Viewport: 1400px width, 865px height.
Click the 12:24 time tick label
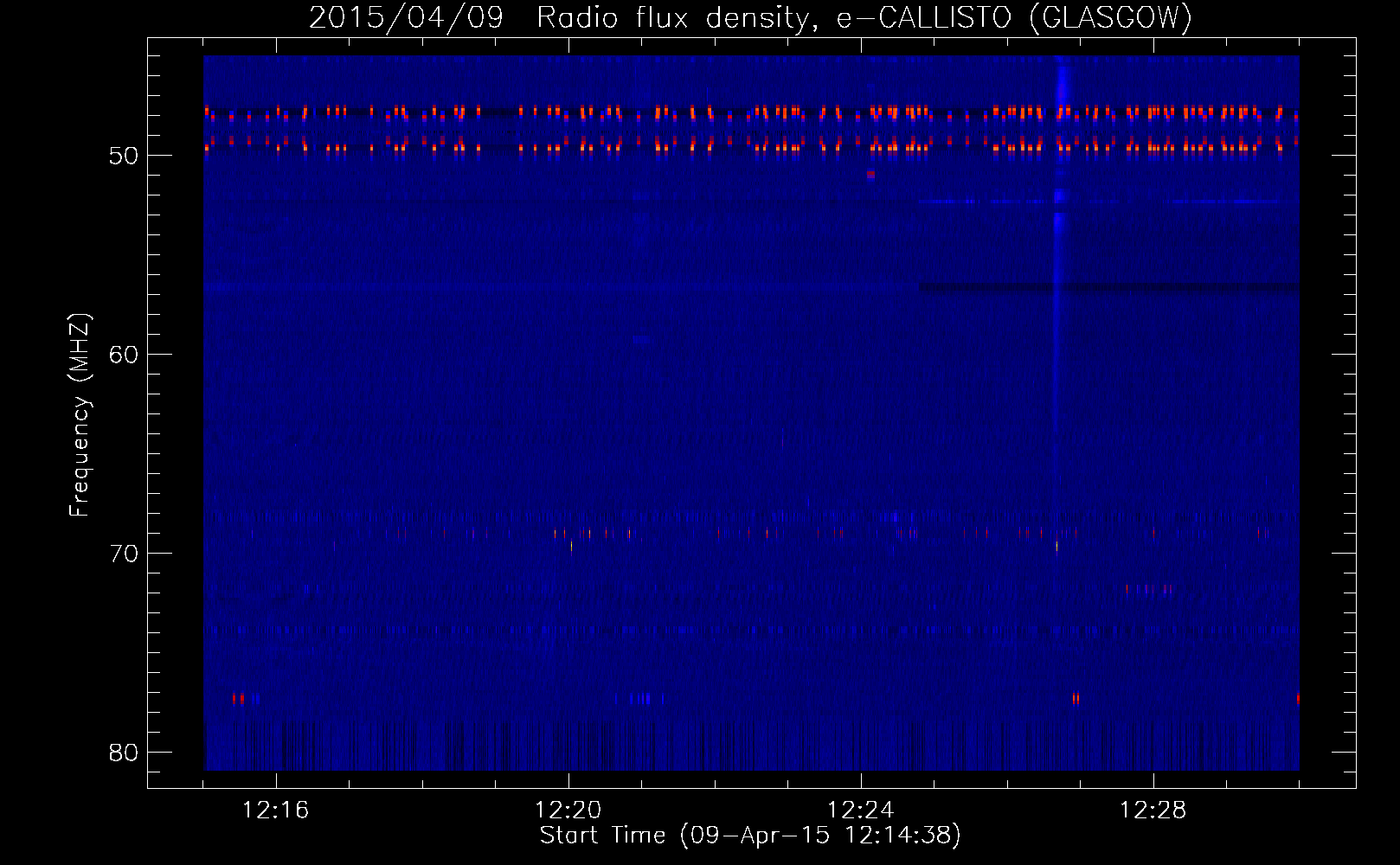pos(861,811)
